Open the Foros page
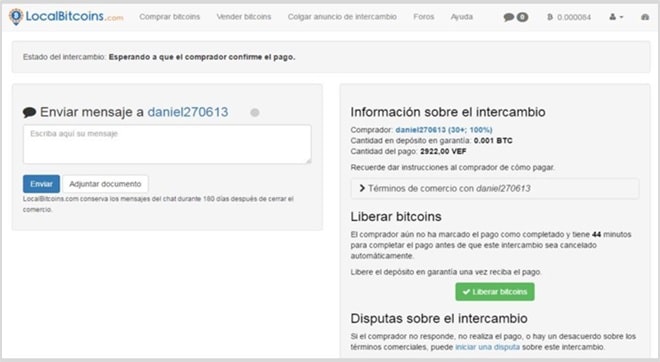This screenshot has height=362, width=660. [423, 17]
